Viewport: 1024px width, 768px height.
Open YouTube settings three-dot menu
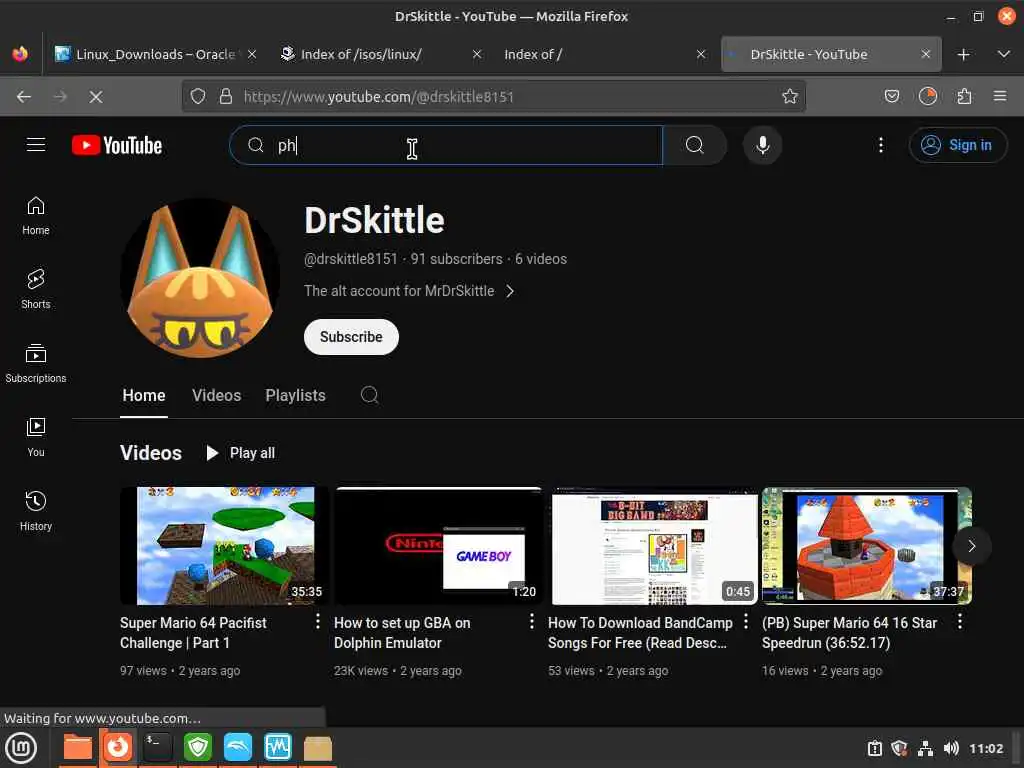pos(880,145)
